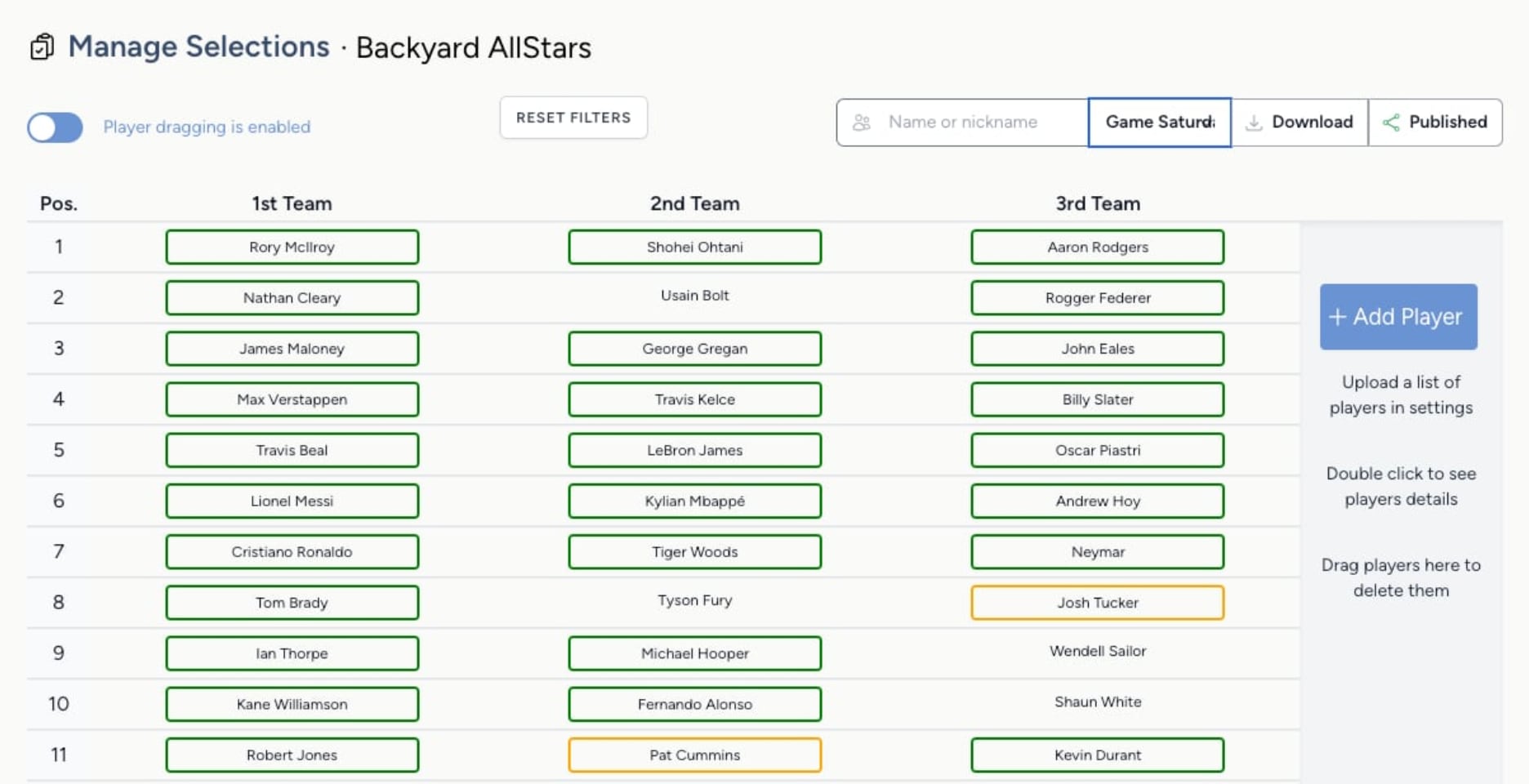Click the people icon in search field
The image size is (1529, 784).
[861, 122]
